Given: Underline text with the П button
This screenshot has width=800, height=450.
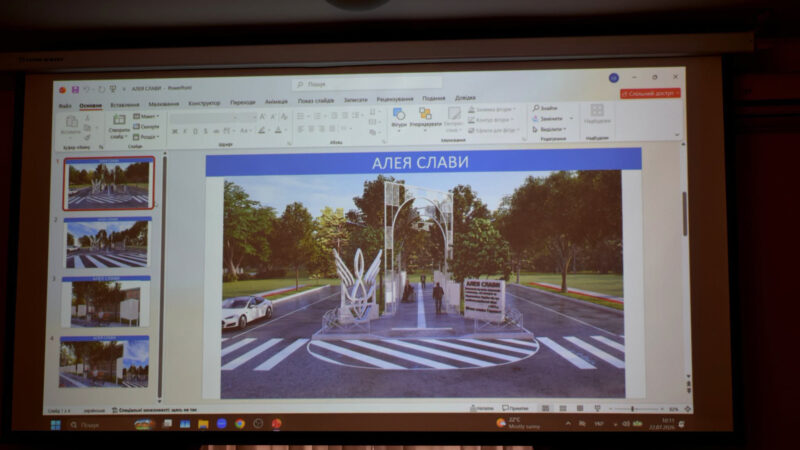Looking at the screenshot, I should [195, 131].
